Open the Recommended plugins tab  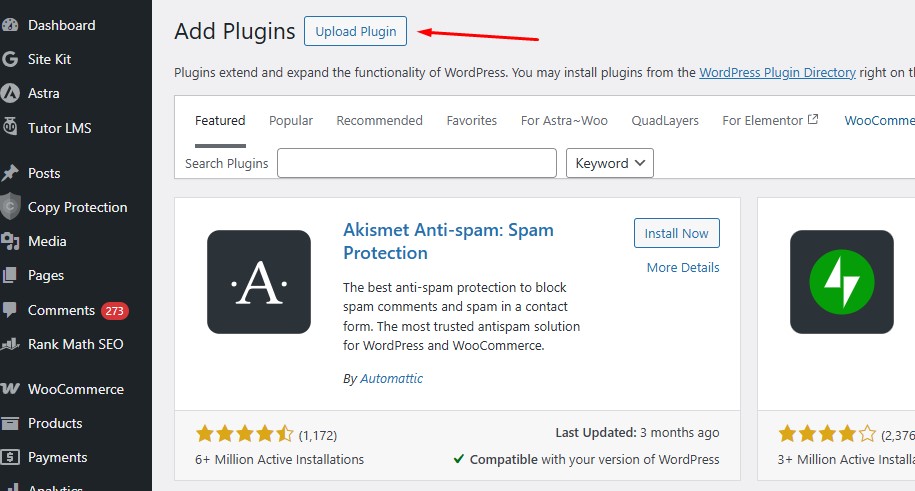click(x=379, y=121)
